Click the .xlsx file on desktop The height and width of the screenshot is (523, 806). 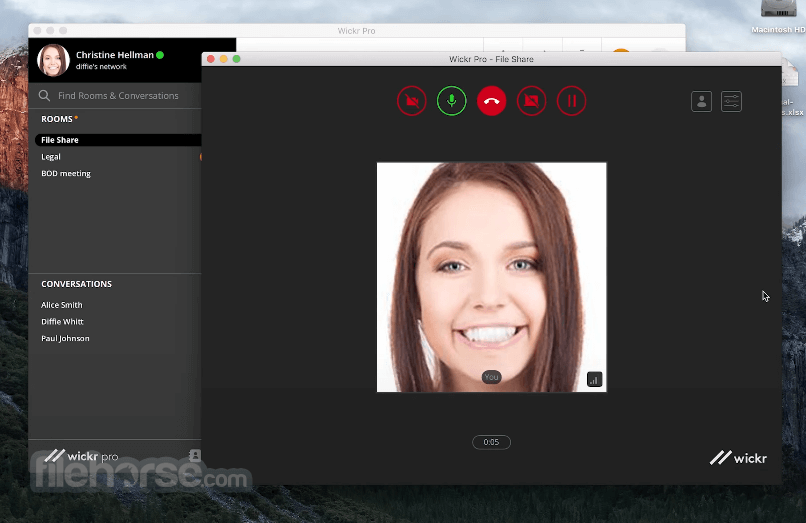point(792,87)
